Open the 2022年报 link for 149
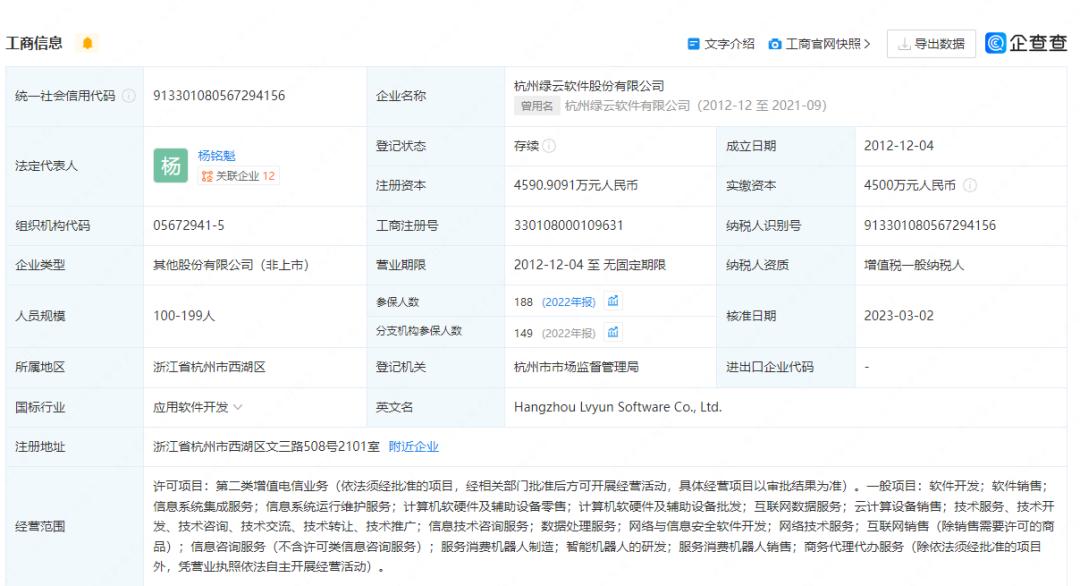Image resolution: width=1080 pixels, height=586 pixels. [x=568, y=333]
